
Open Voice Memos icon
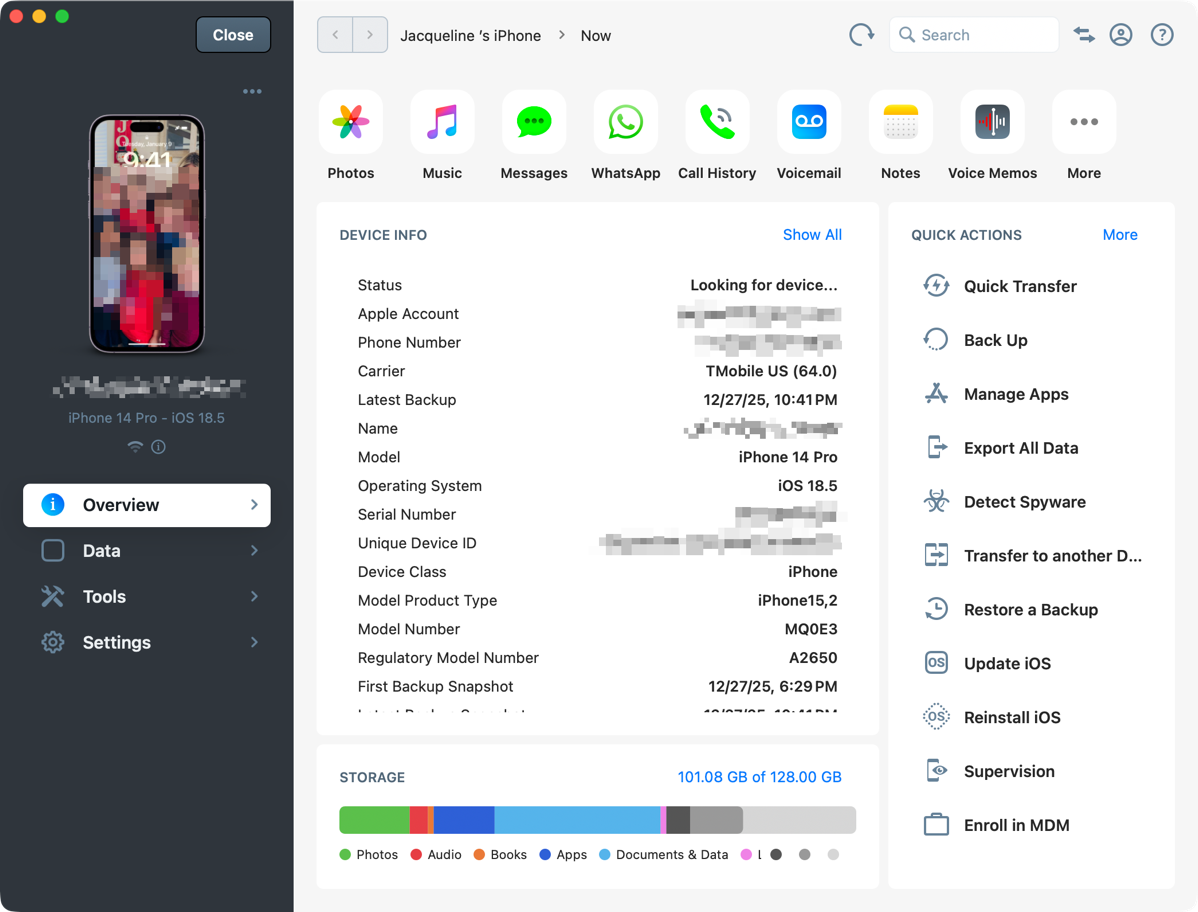click(992, 123)
